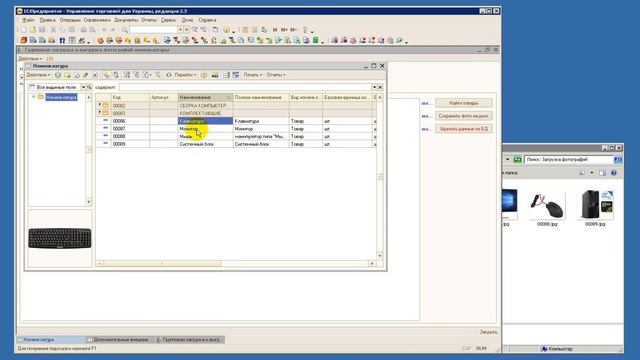
Task: Open the Справка menu
Action: (x=207, y=20)
